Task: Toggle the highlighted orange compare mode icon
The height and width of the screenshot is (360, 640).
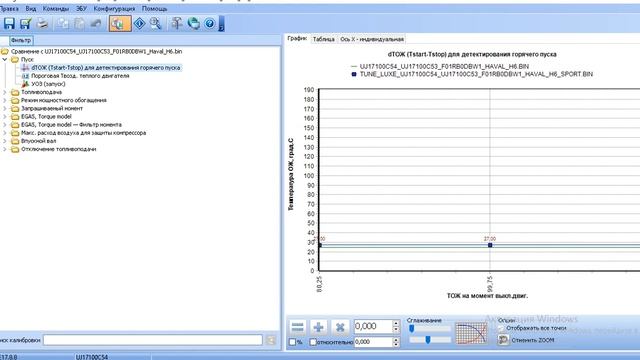Action: point(120,24)
